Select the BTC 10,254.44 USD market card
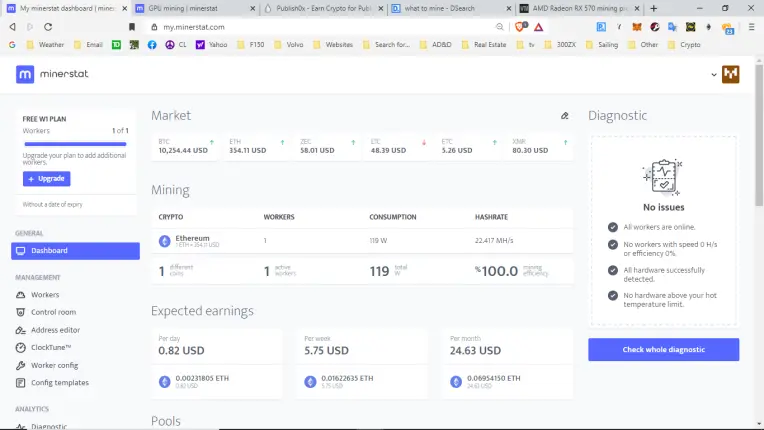Screen dimensions: 764x430 [187, 147]
